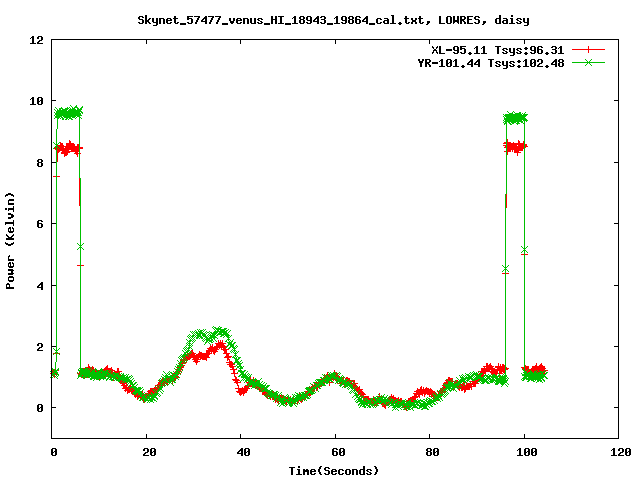Click the 0 tick label on Power axis
The image size is (640, 480).
tap(40, 408)
